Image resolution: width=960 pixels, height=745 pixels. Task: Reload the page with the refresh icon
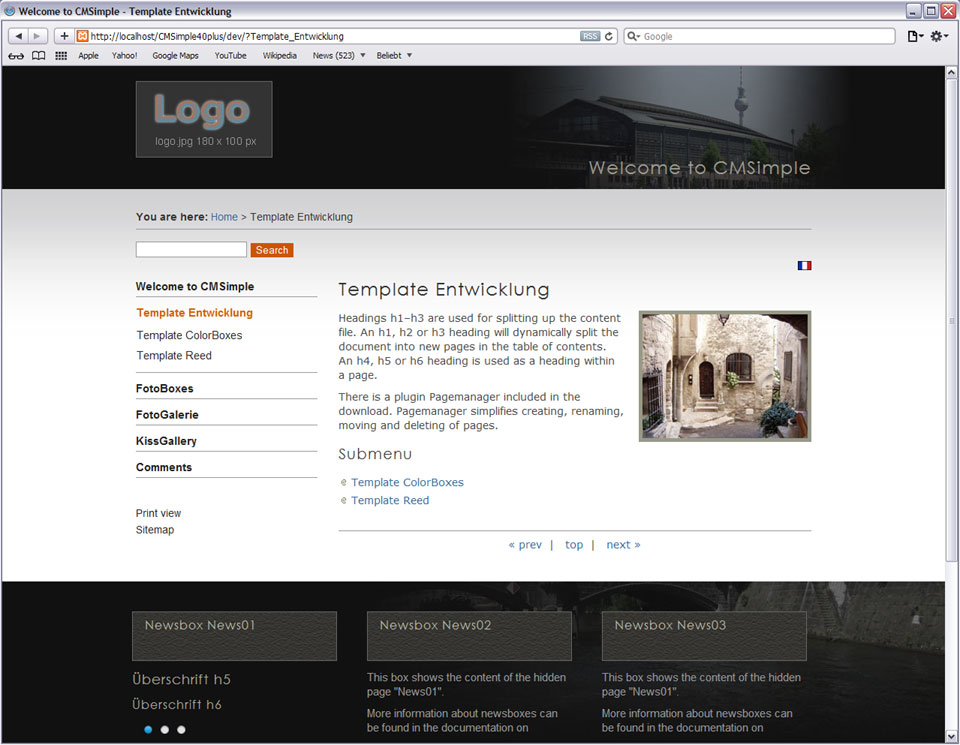coord(609,36)
